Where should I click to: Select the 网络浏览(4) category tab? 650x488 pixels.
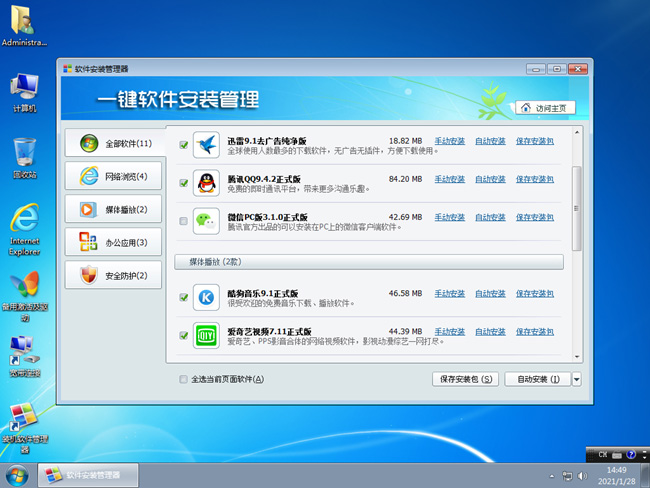pyautogui.click(x=113, y=176)
